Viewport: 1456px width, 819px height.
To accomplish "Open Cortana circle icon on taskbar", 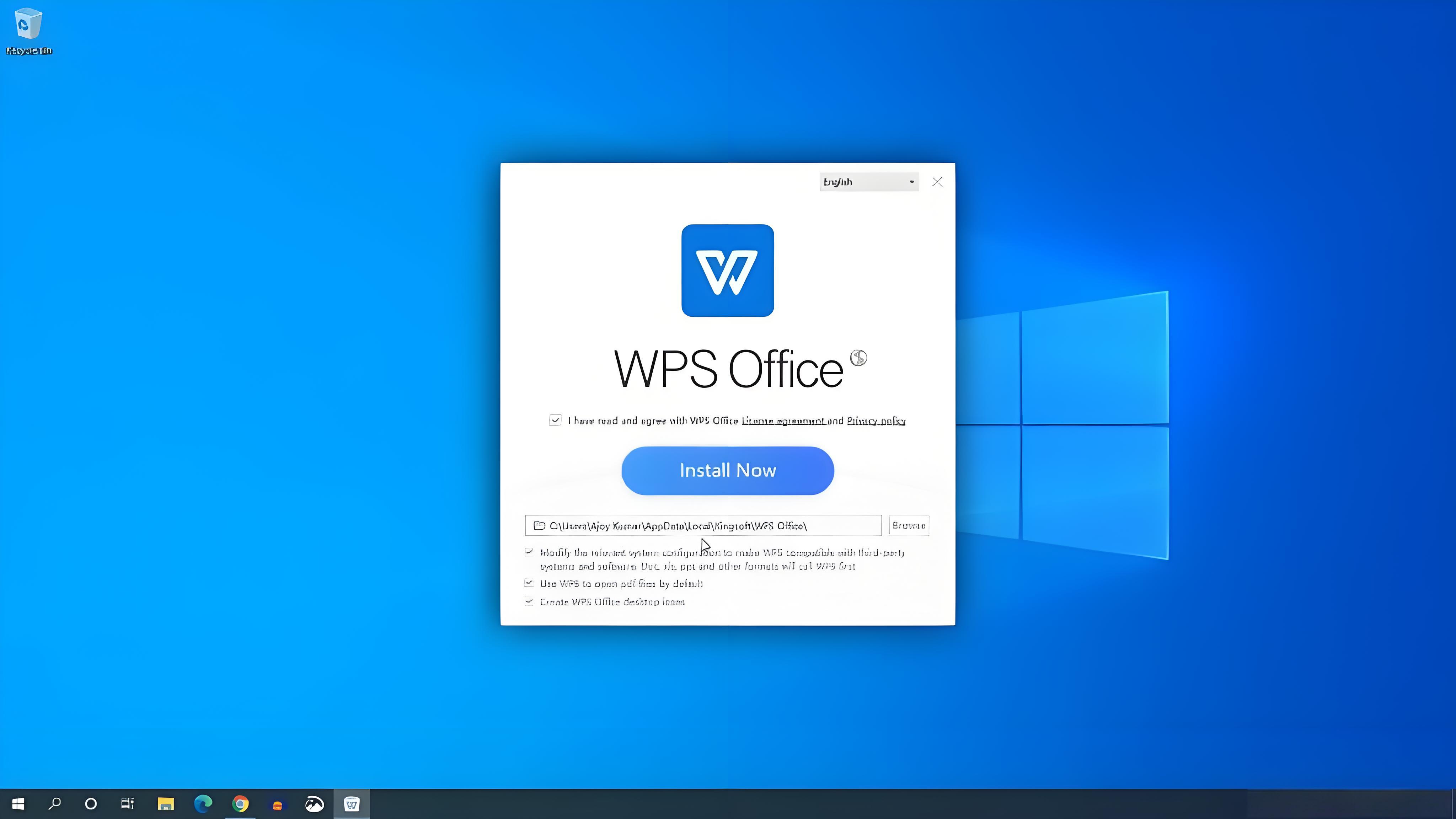I will tap(91, 803).
